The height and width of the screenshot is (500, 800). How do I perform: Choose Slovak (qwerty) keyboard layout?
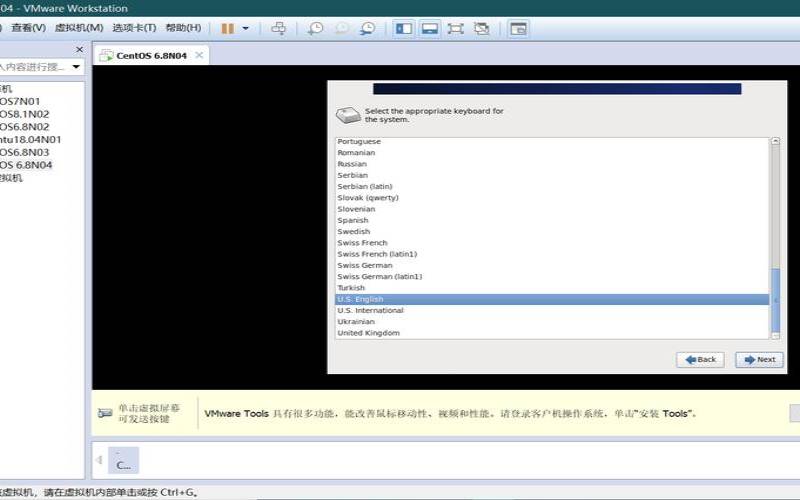552,197
